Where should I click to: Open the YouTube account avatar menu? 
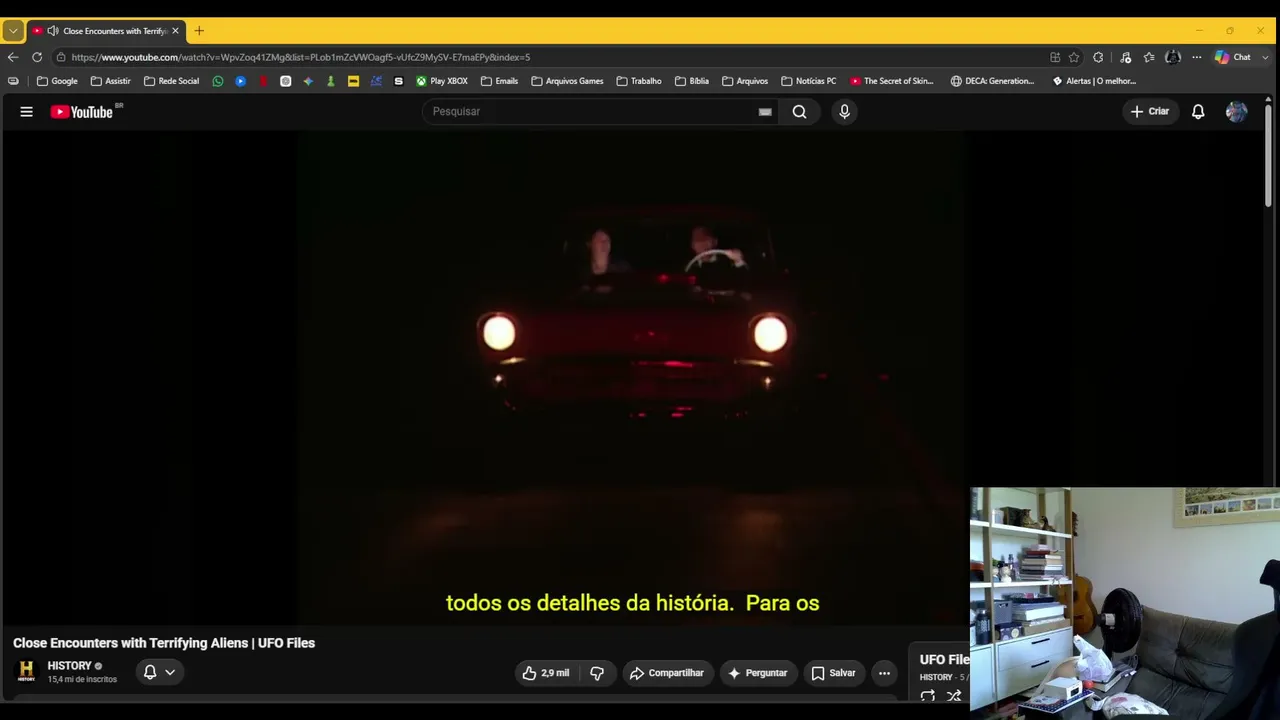[x=1236, y=112]
